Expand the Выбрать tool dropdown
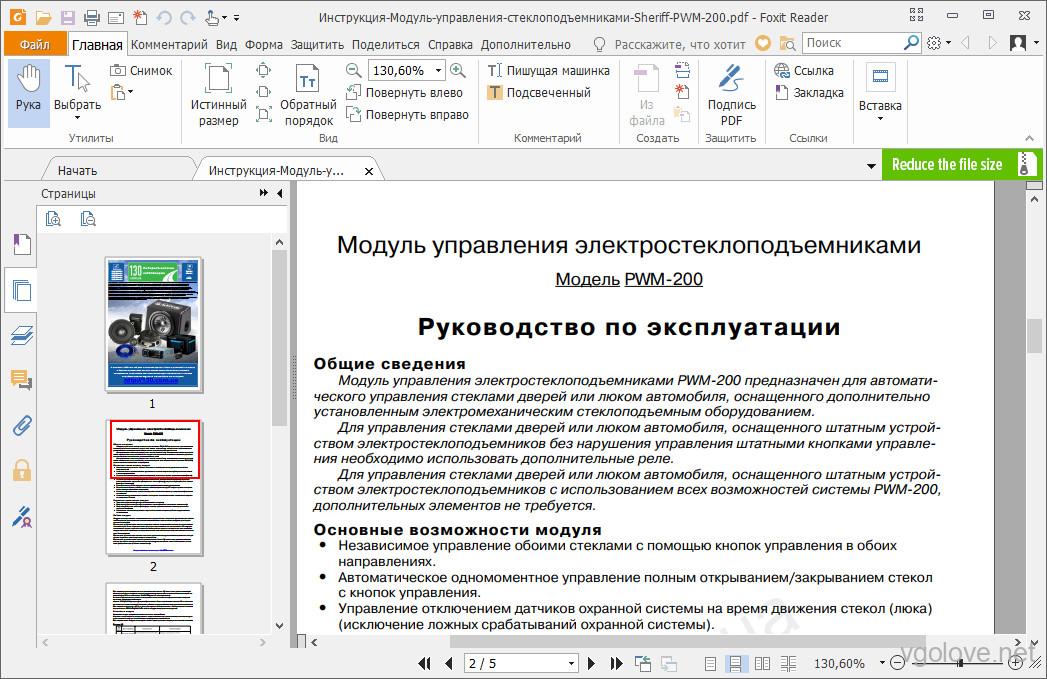The width and height of the screenshot is (1047, 679). click(x=77, y=118)
